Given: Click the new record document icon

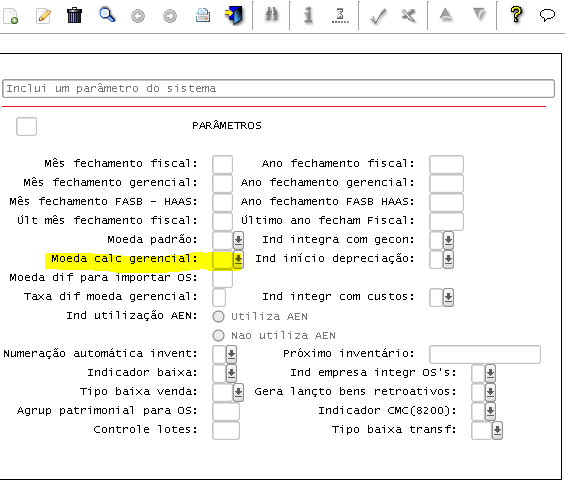Looking at the screenshot, I should click(x=10, y=16).
